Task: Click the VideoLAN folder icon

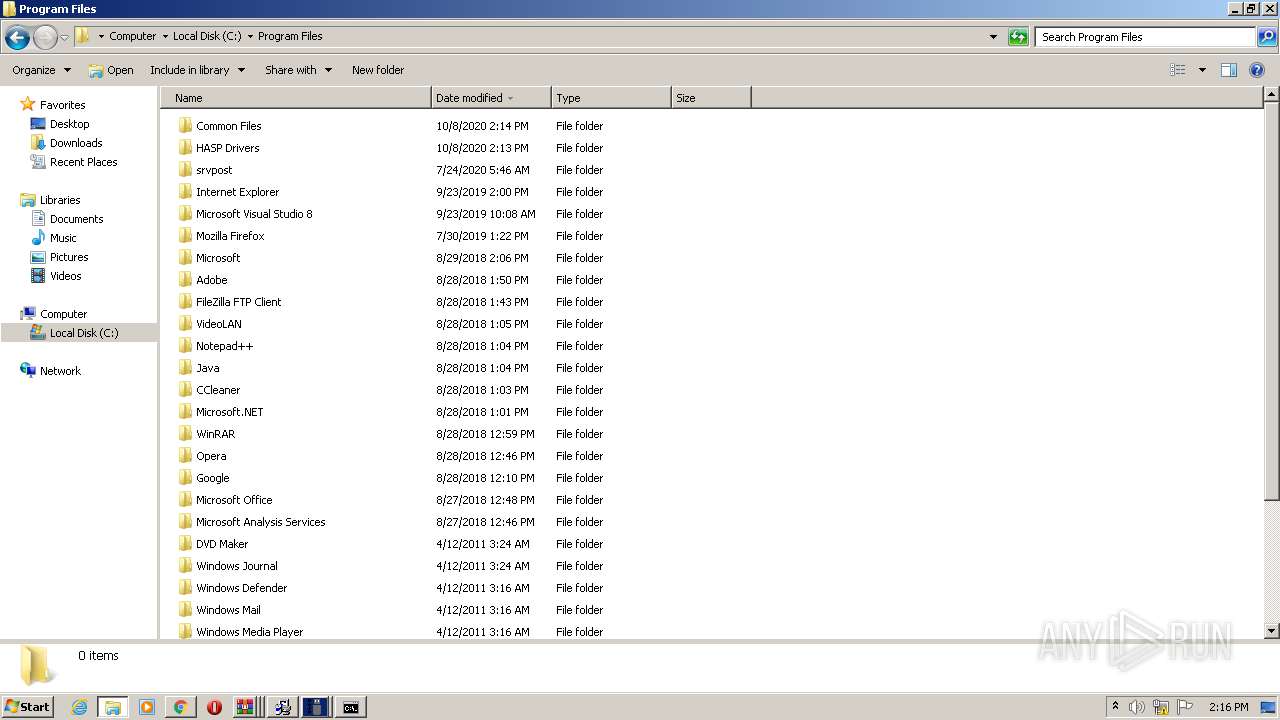Action: coord(186,324)
